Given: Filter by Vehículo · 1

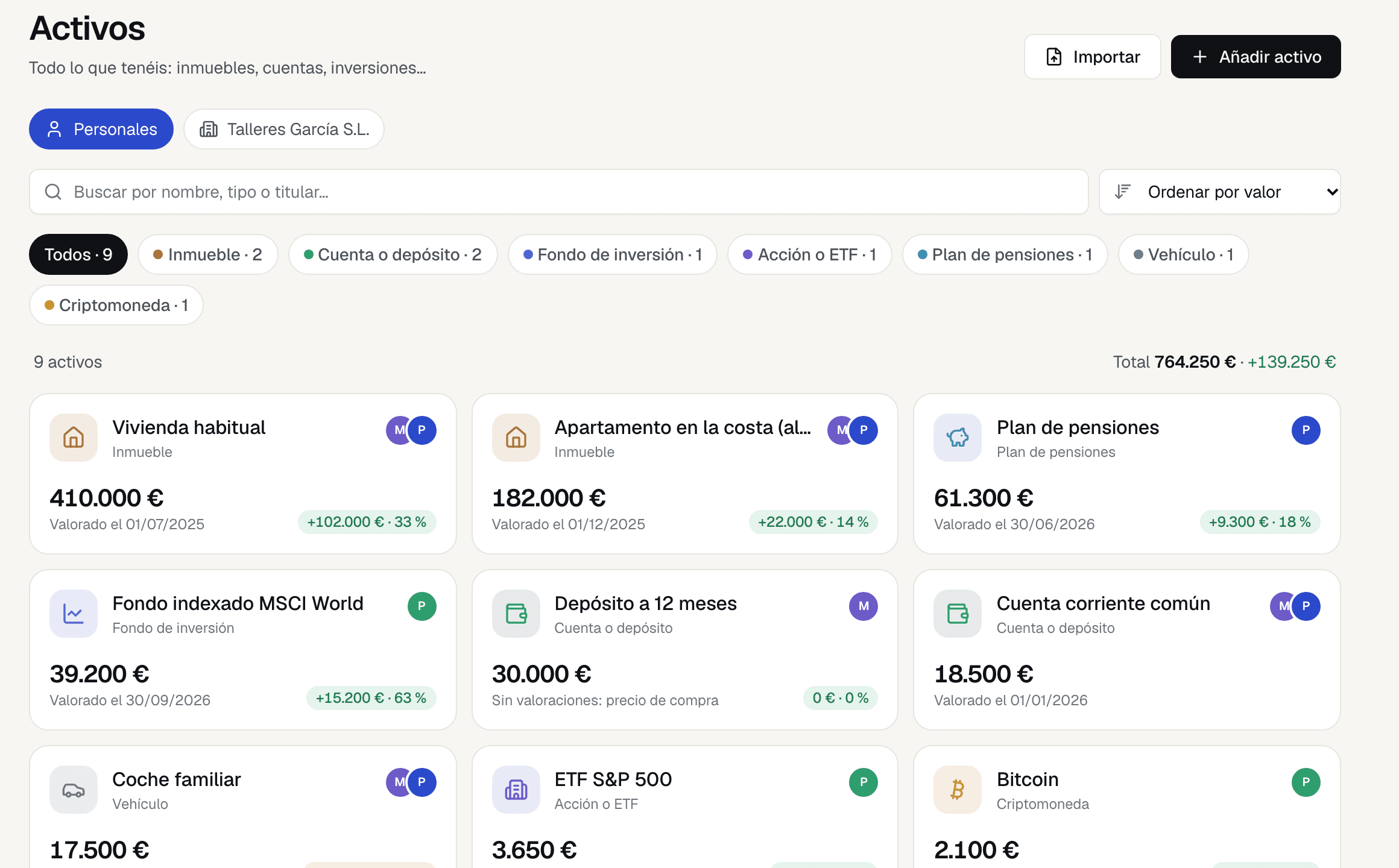Looking at the screenshot, I should click(1184, 254).
